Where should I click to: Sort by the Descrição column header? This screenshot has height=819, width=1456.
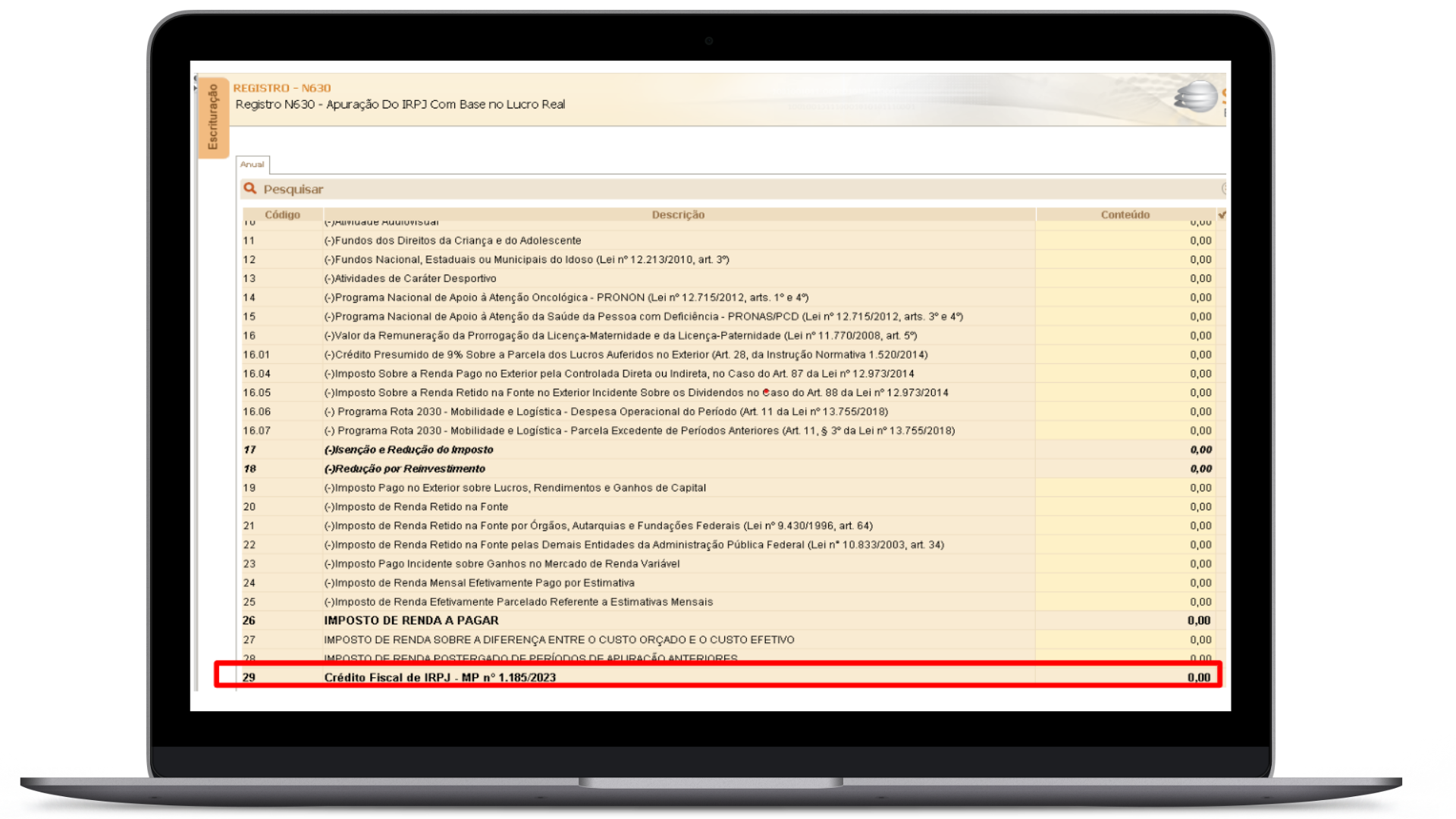tap(678, 215)
